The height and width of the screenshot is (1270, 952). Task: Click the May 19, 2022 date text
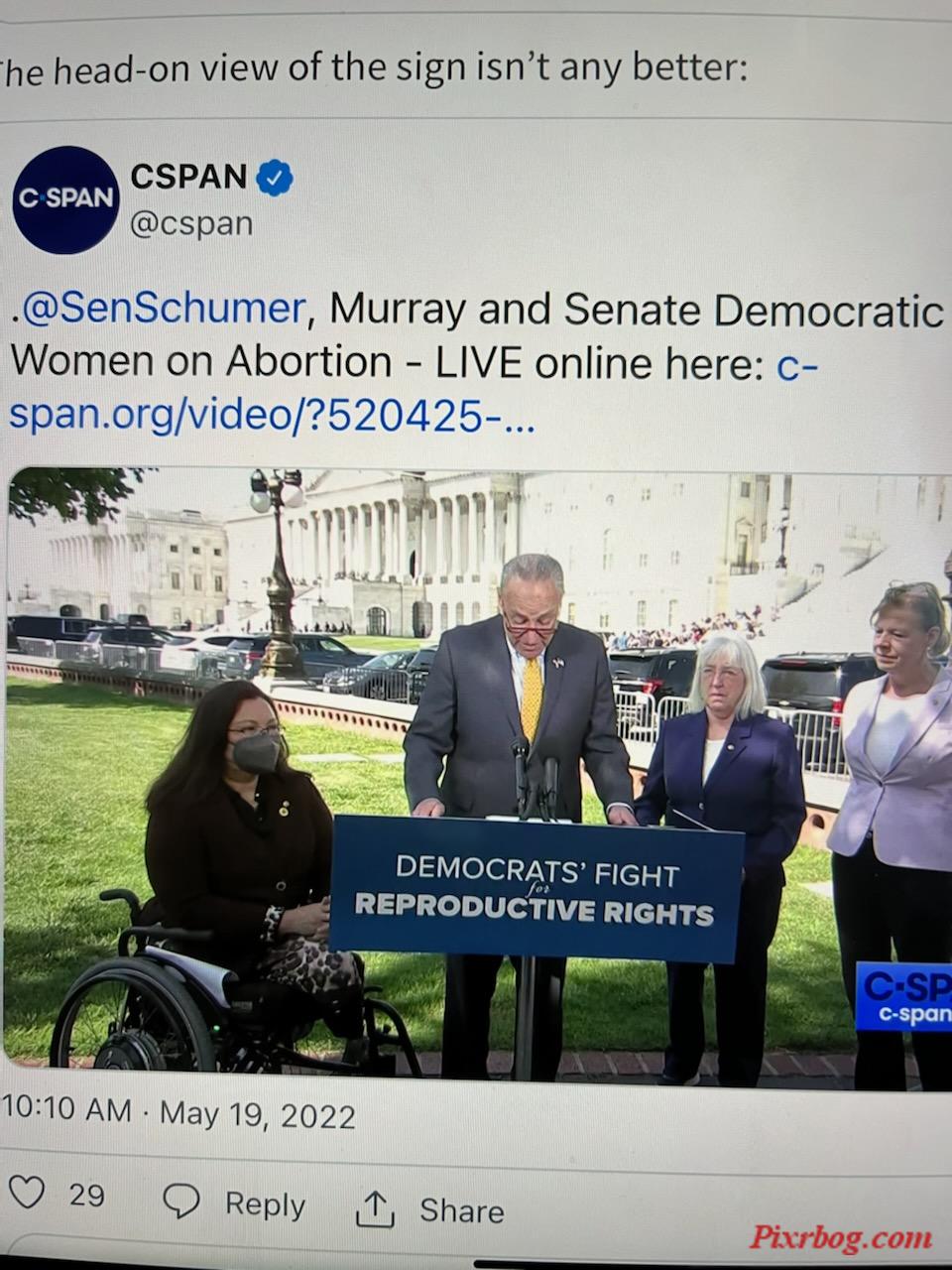[257, 1115]
